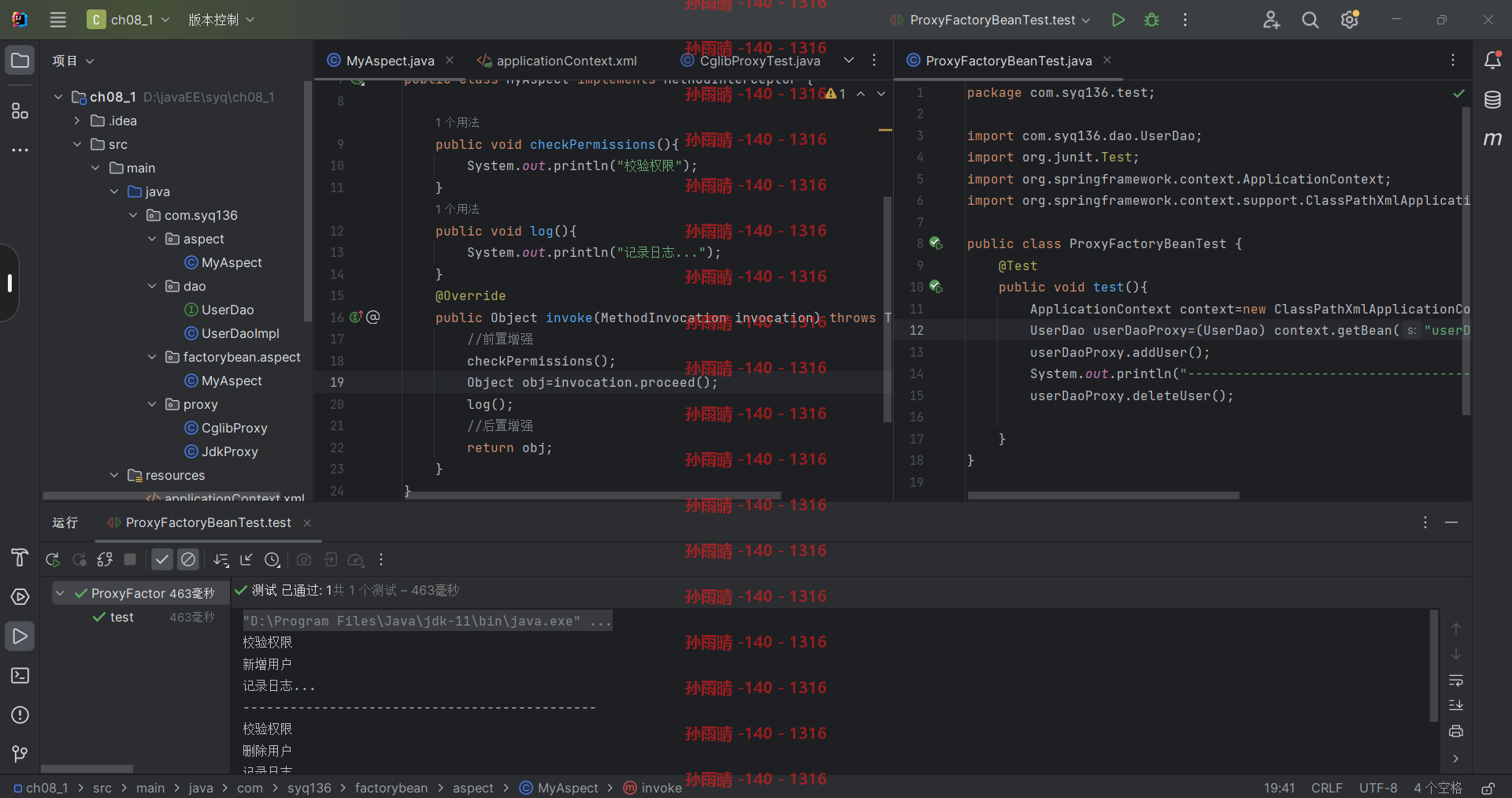Click MyAspect breadcrumb in navigation bar
This screenshot has height=798, width=1512.
[x=559, y=788]
